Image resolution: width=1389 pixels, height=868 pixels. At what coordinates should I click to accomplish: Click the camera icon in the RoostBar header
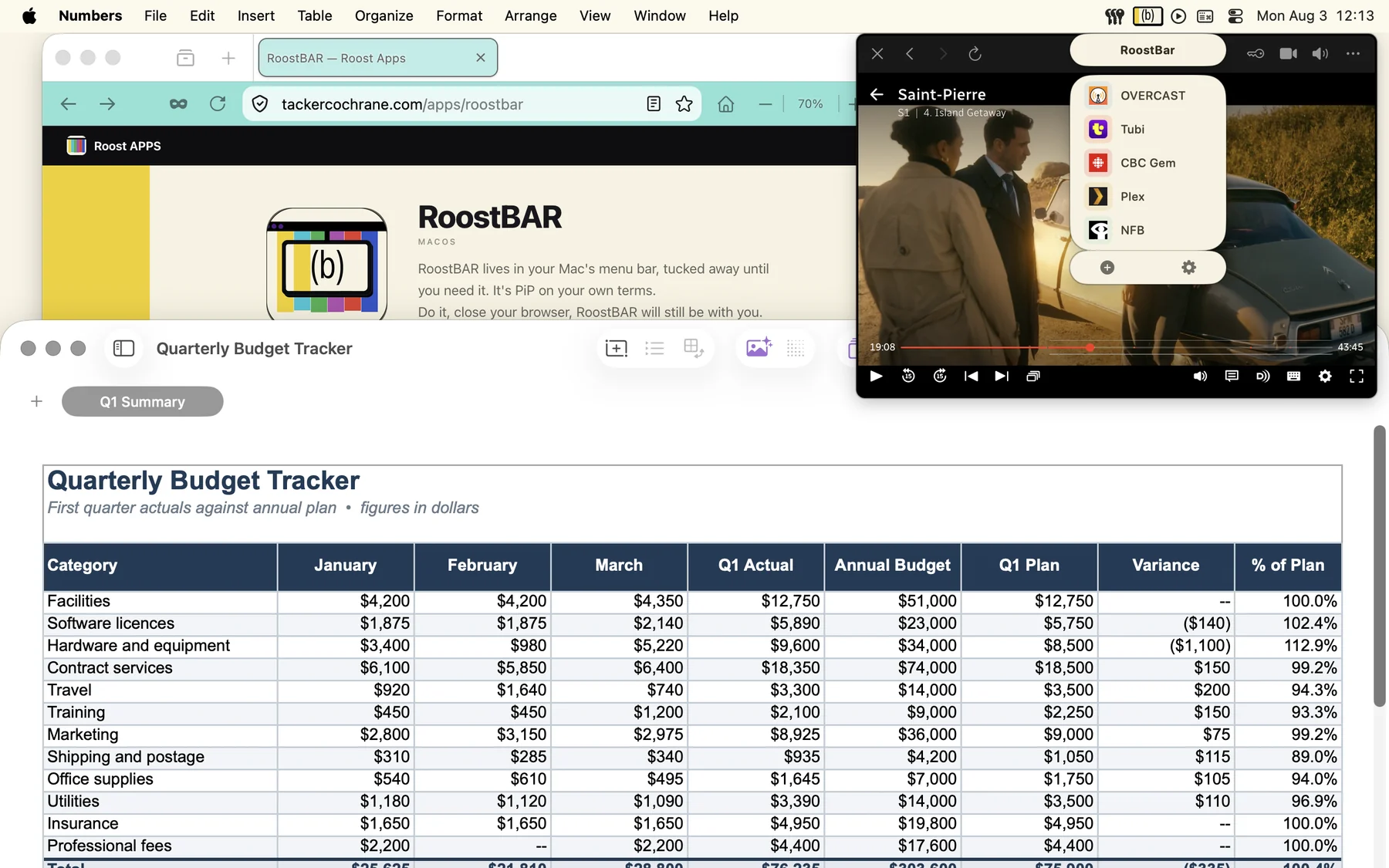pyautogui.click(x=1289, y=53)
